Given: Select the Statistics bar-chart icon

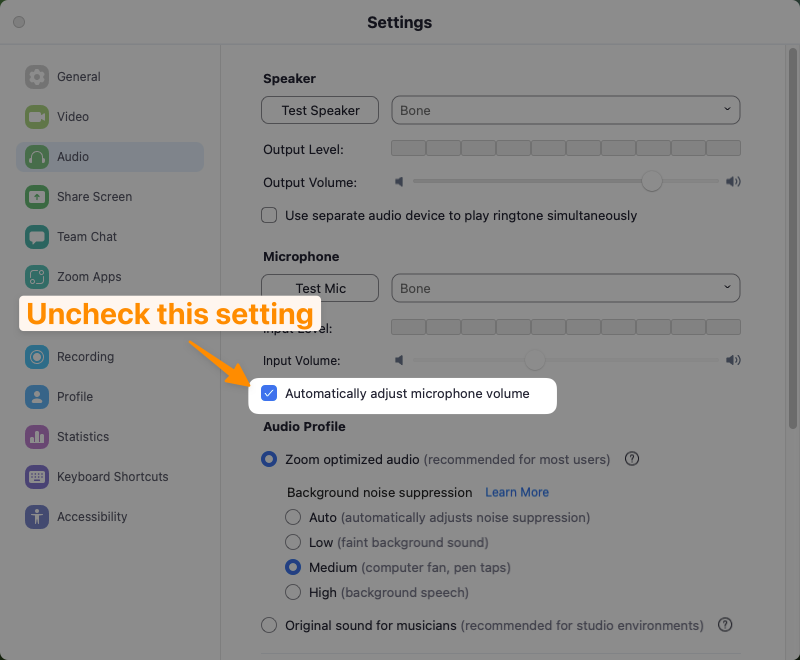Looking at the screenshot, I should pyautogui.click(x=37, y=437).
